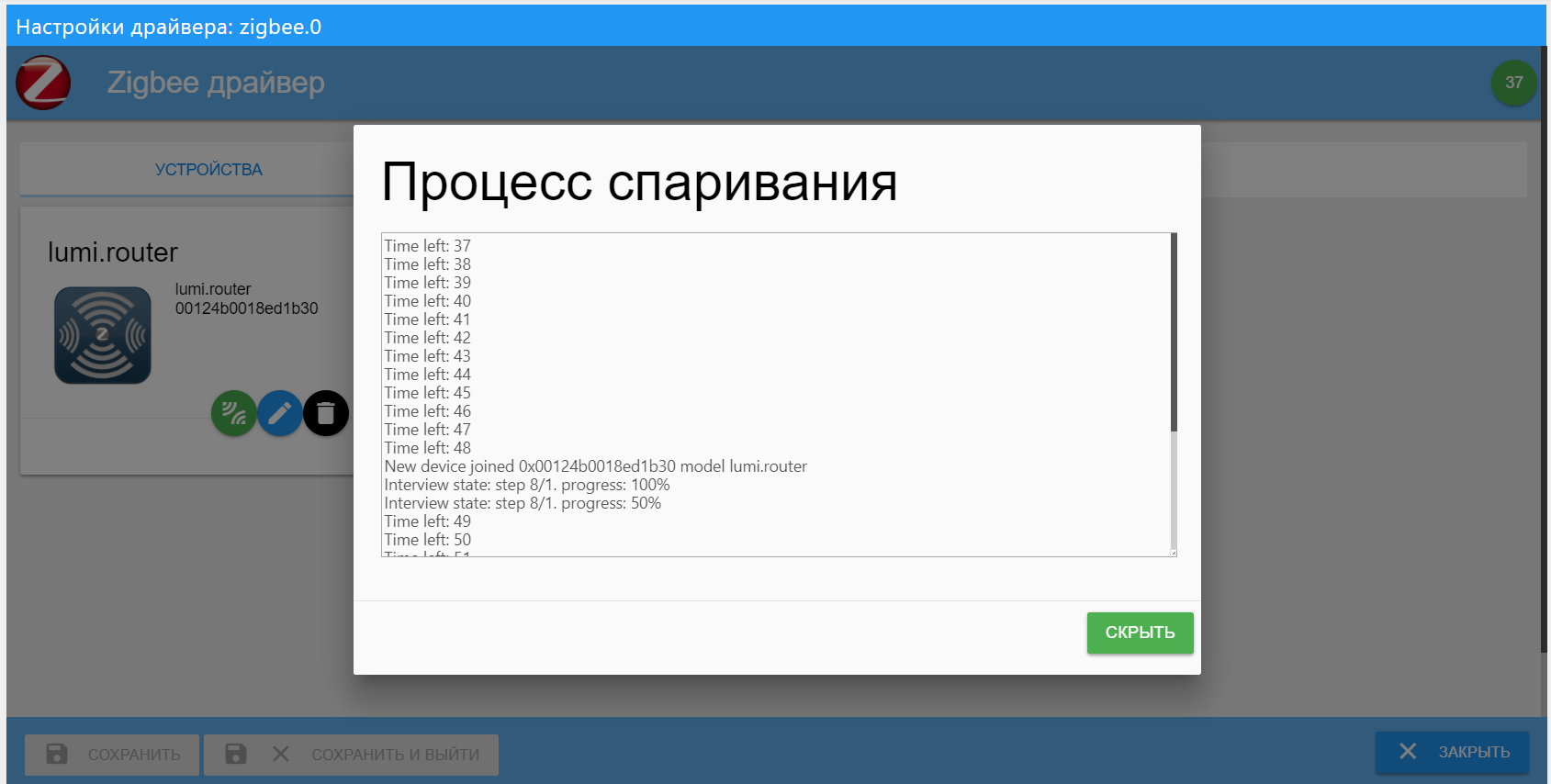
Task: Click the 'Time left: 48' log line
Action: point(427,448)
